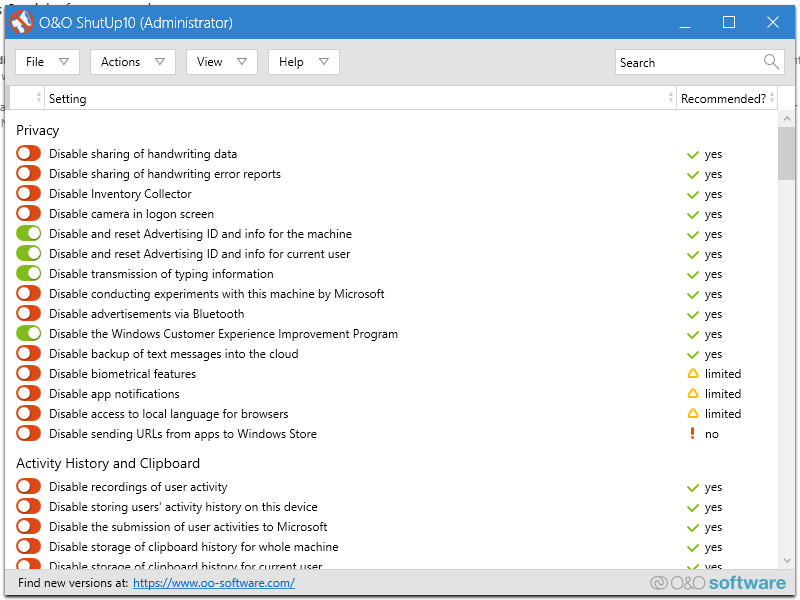The image size is (800, 600).
Task: Switch off Windows Customer Experience Improvement Program toggle
Action: click(28, 333)
